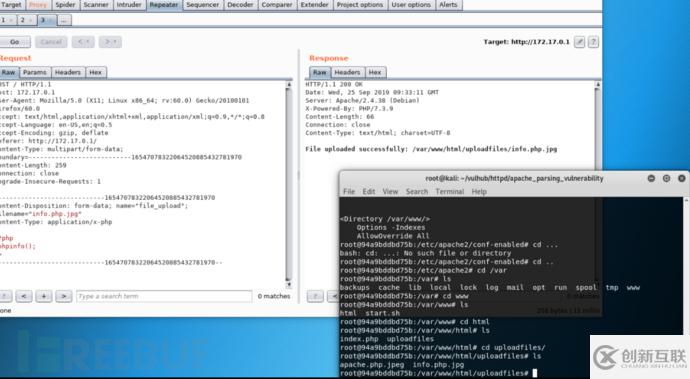Click the plus button in request search bar
The width and height of the screenshot is (690, 379).
click(44, 296)
